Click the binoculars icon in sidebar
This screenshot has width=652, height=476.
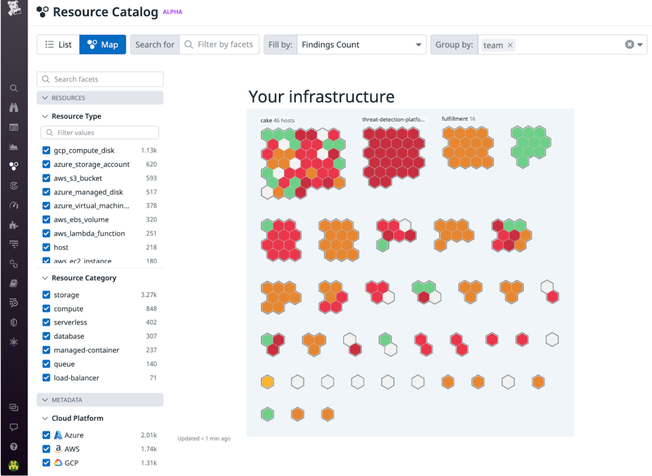pos(13,108)
